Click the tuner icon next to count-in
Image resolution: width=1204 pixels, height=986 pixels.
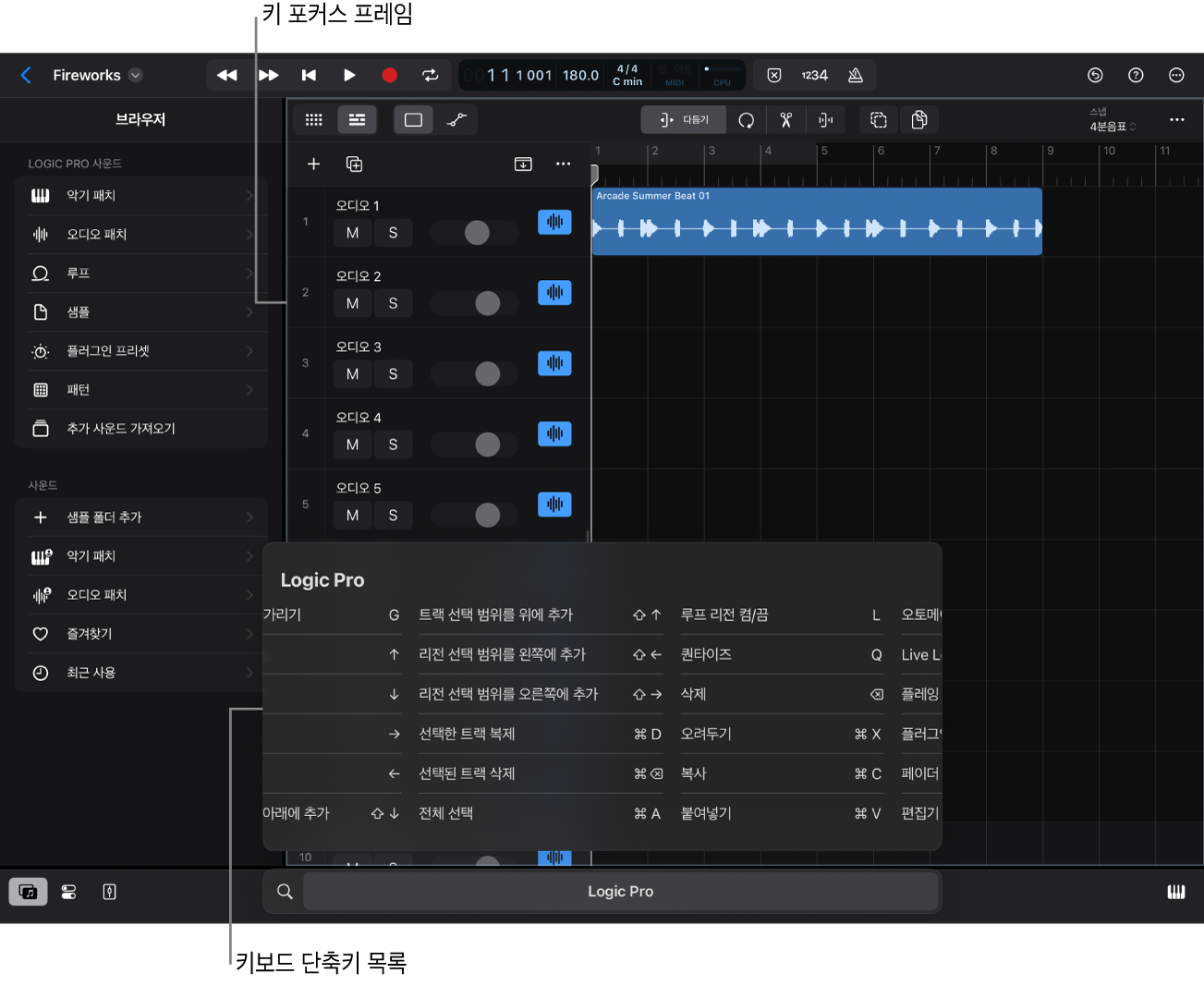point(774,76)
